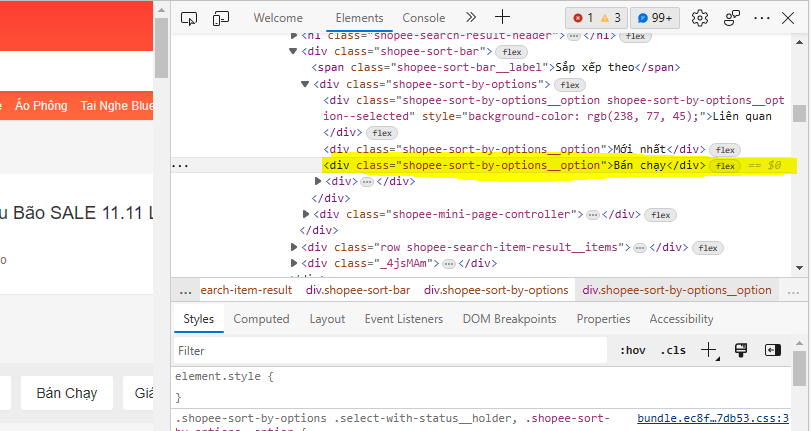The height and width of the screenshot is (431, 811).
Task: Open the errors and warnings counter
Action: click(x=596, y=18)
